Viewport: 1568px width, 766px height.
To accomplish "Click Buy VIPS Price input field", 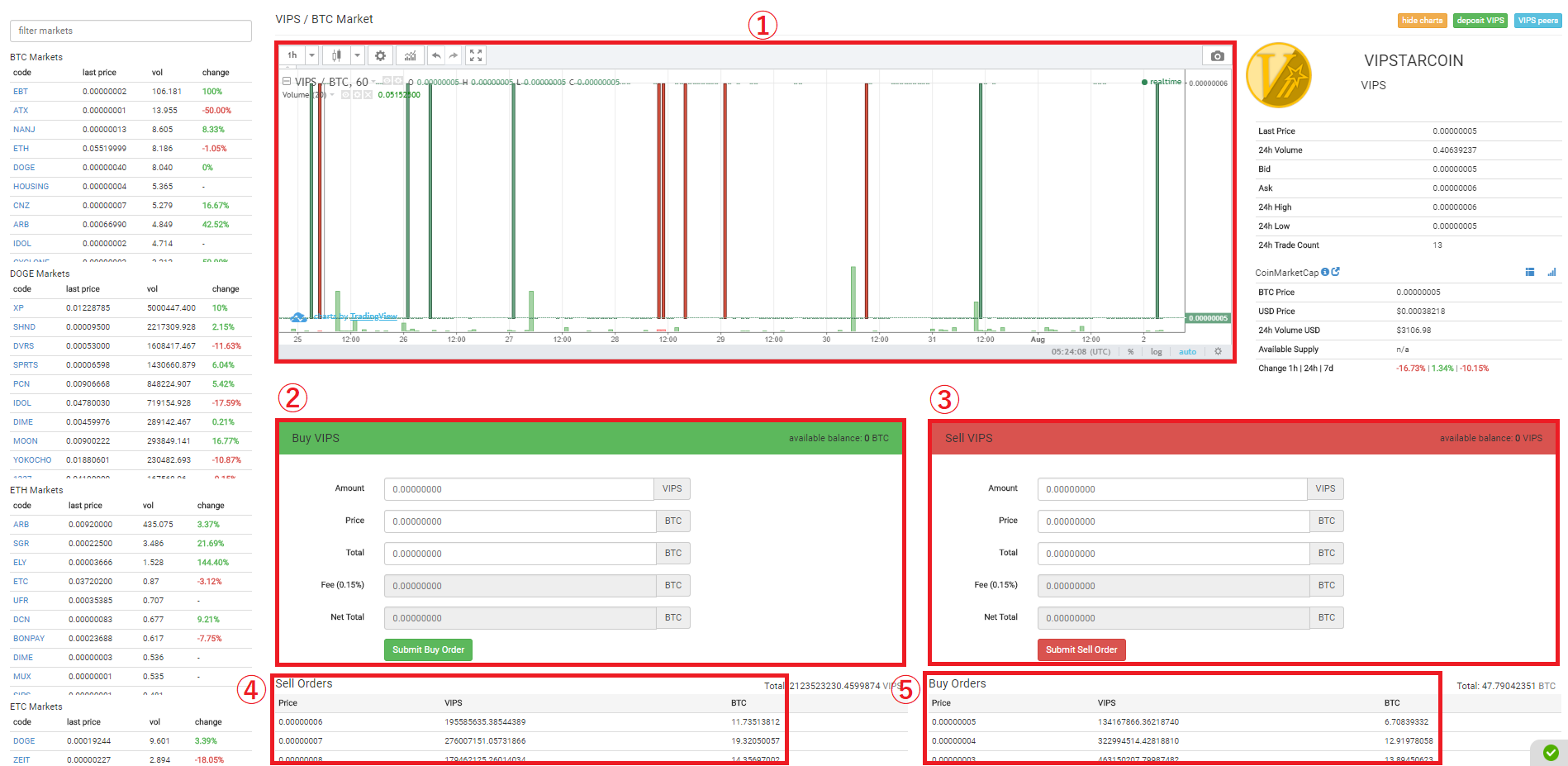I will 520,521.
